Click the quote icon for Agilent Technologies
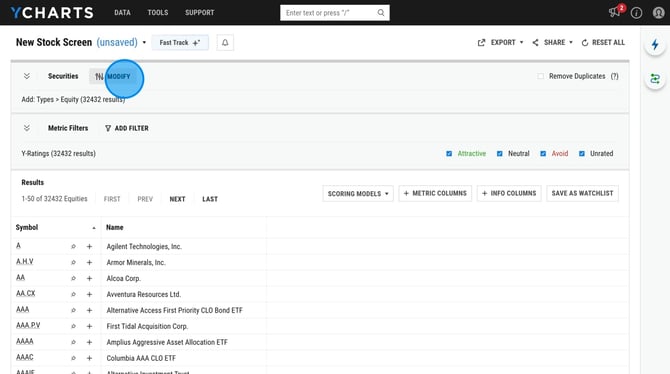The width and height of the screenshot is (670, 374). (x=73, y=246)
